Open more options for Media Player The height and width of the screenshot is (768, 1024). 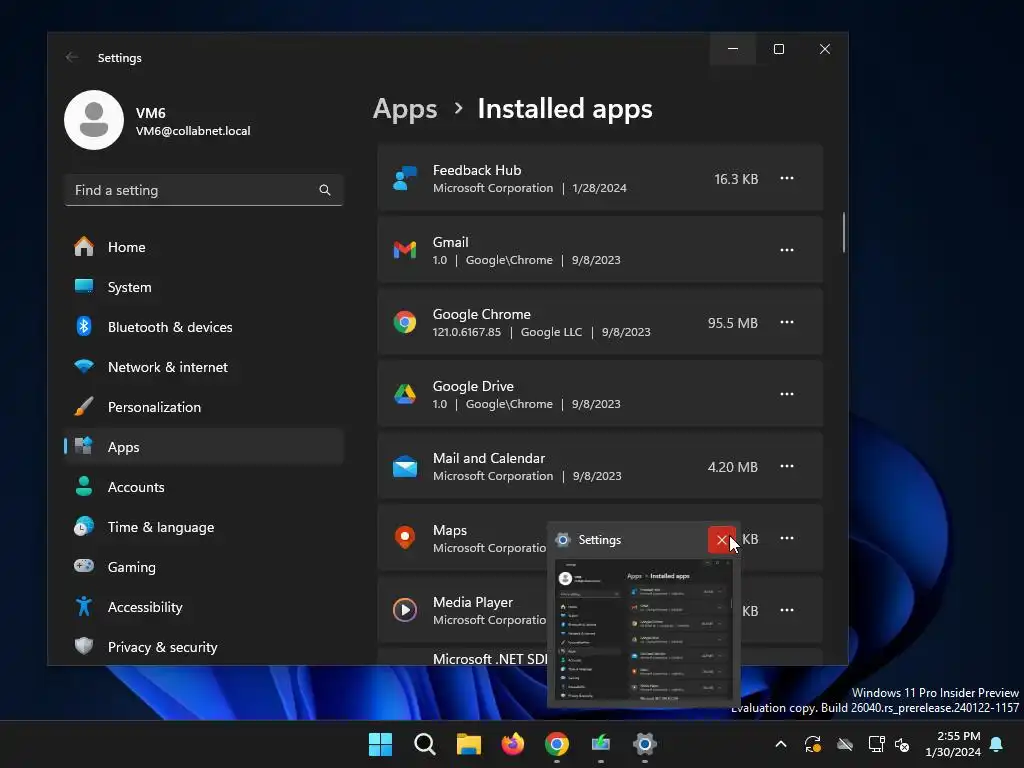pos(787,610)
